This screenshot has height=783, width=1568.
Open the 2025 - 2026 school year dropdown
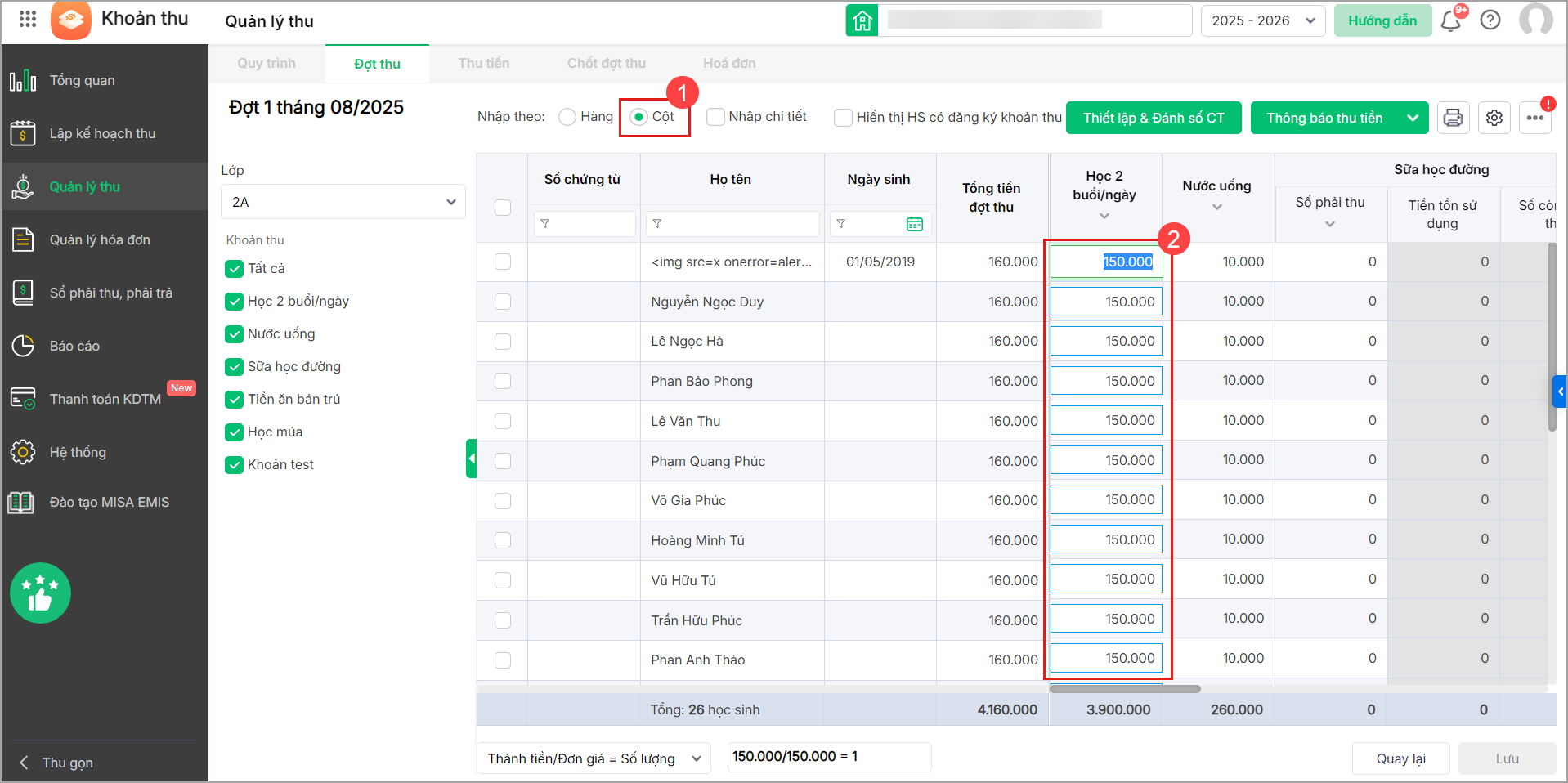click(1263, 20)
